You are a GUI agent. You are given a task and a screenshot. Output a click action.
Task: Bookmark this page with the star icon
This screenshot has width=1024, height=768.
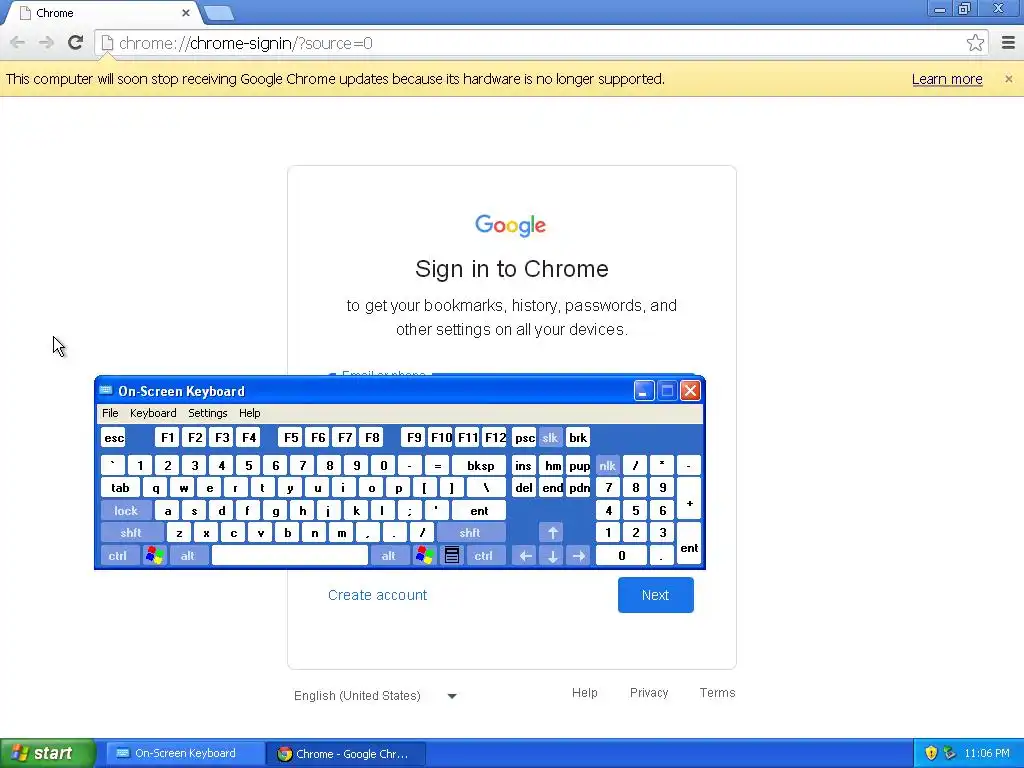point(975,43)
